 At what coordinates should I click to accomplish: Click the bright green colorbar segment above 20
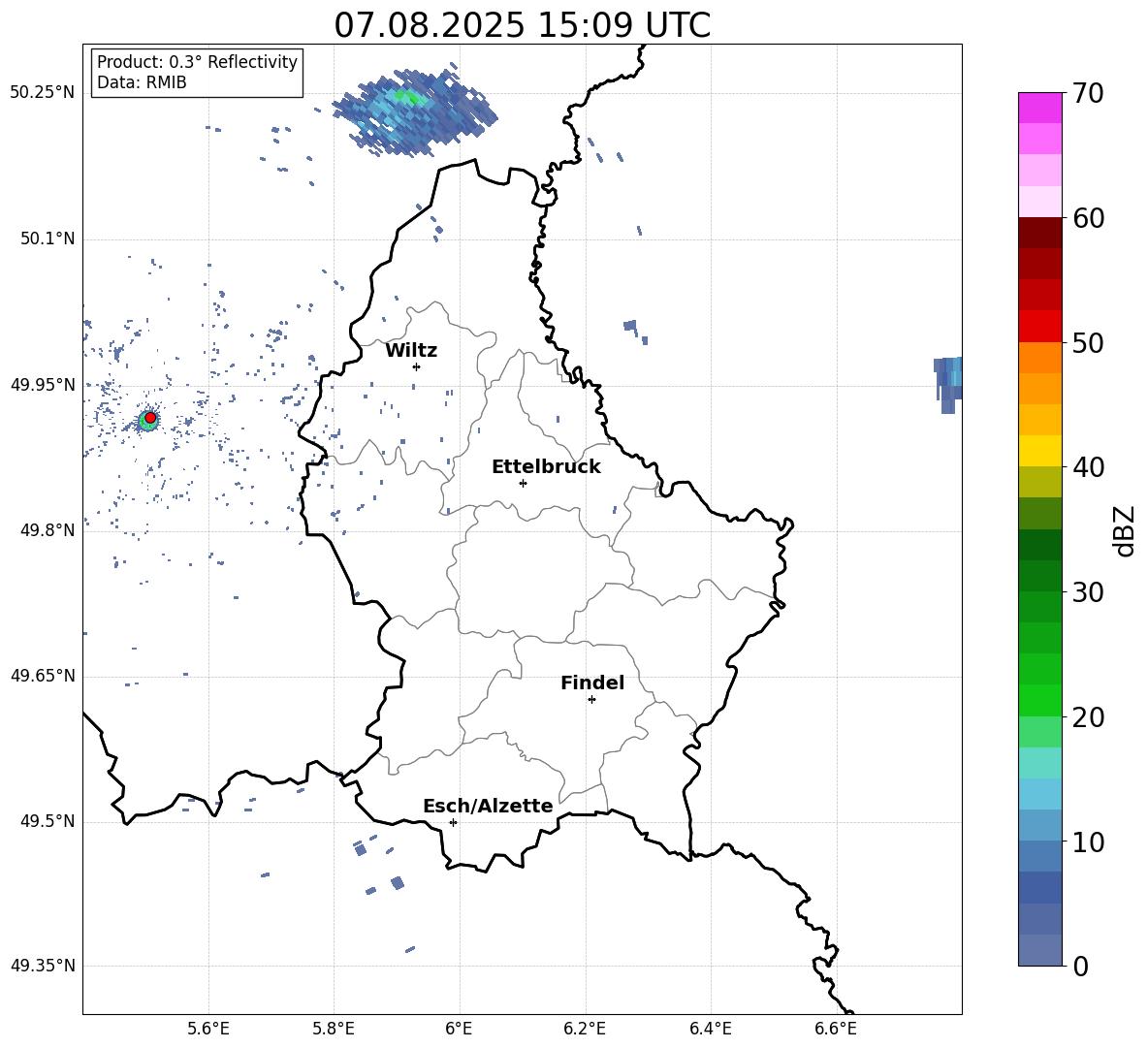1039,700
